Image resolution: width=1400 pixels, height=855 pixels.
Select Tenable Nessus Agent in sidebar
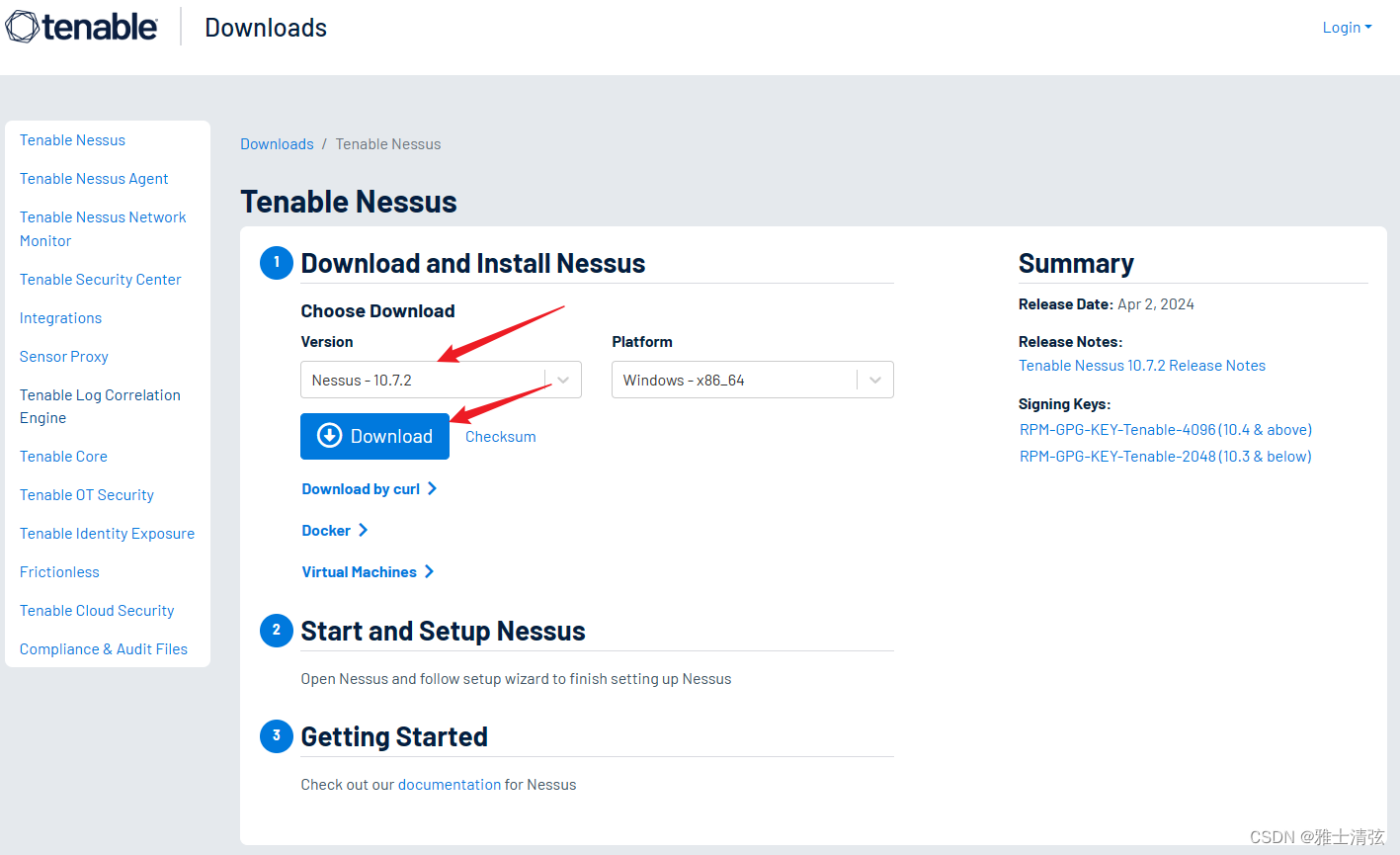94,179
